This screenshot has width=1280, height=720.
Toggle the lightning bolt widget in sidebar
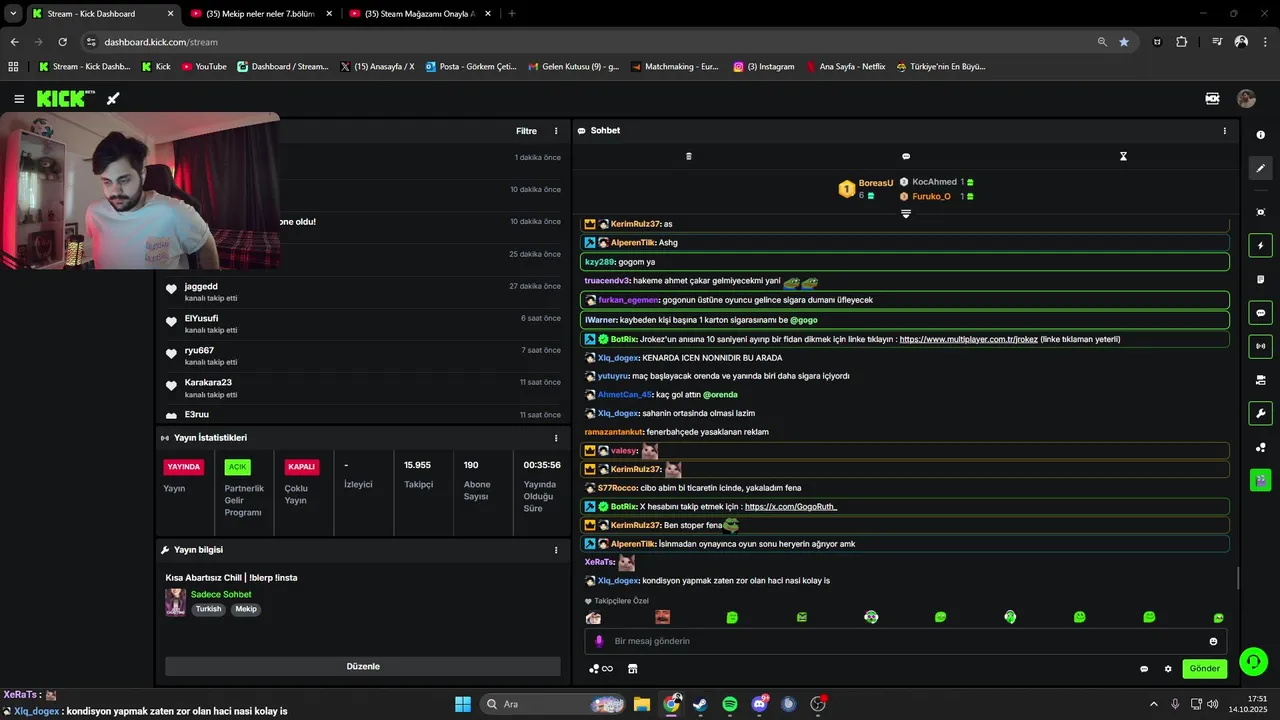[1260, 246]
